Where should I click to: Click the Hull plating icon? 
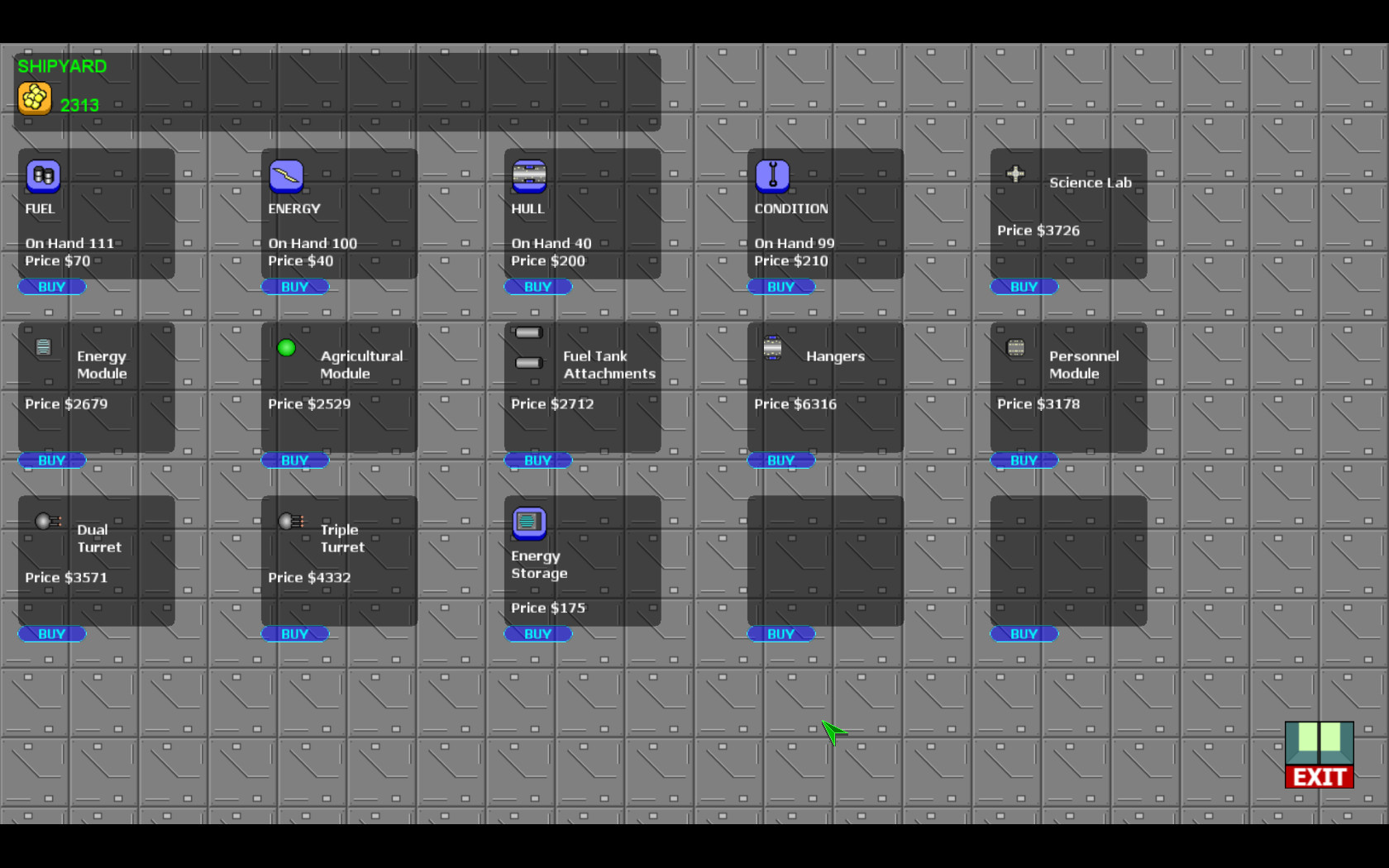[x=530, y=176]
